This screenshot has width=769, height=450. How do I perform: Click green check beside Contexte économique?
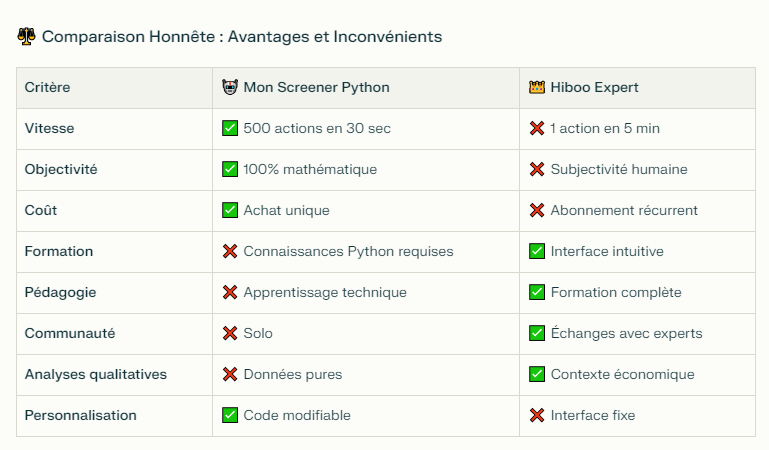537,375
